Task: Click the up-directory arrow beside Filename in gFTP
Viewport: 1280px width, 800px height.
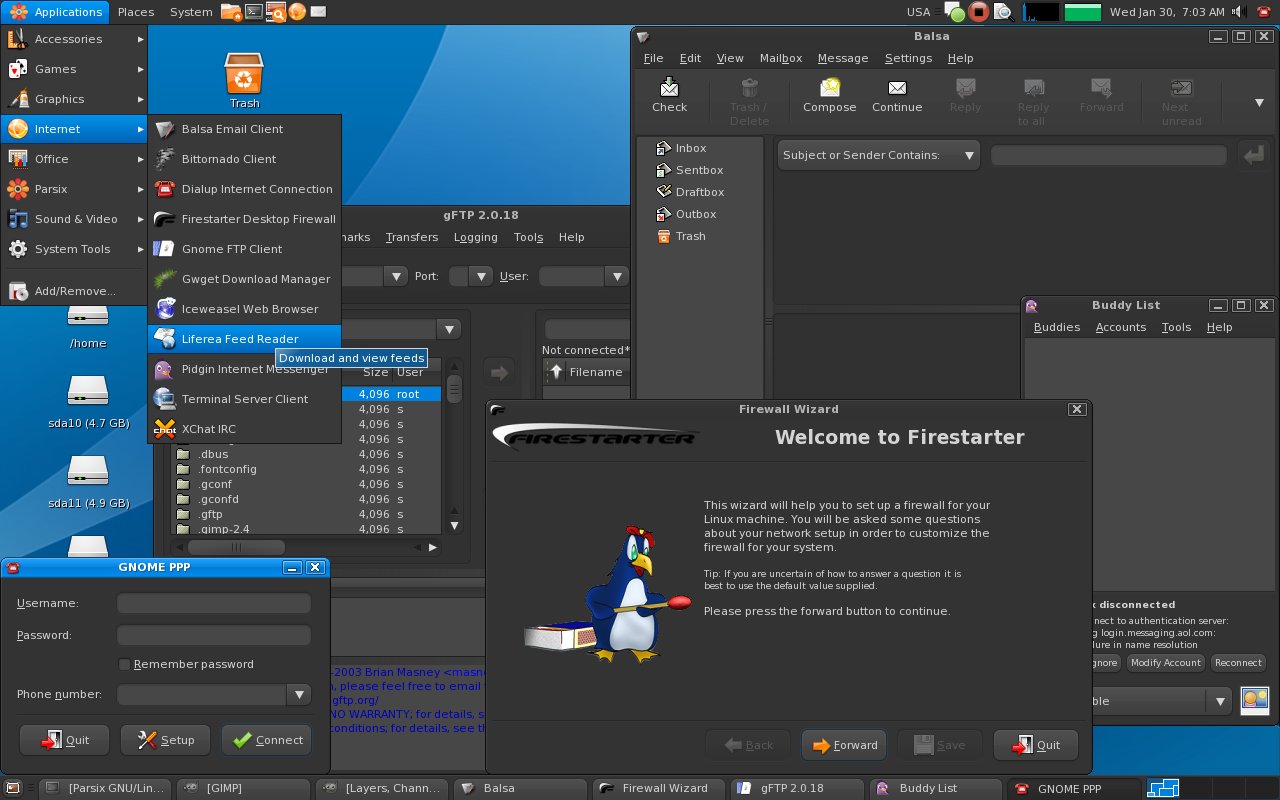Action: pos(556,372)
